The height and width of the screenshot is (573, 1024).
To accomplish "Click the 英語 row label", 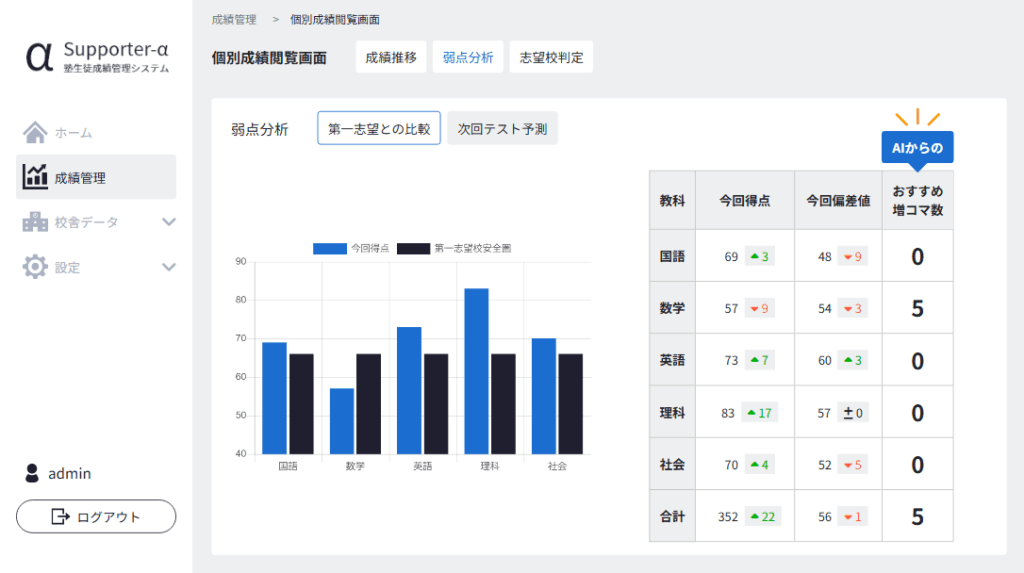I will 672,360.
